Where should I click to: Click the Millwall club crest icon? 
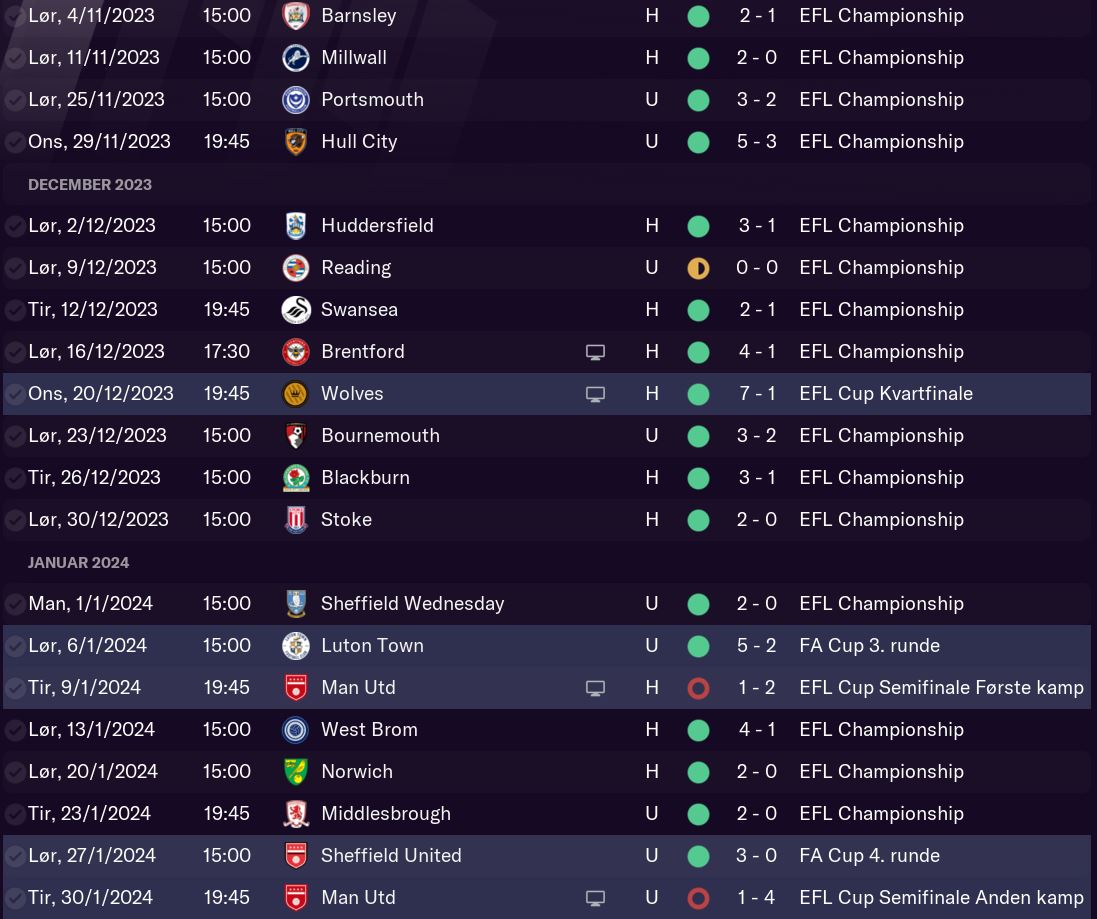point(295,58)
